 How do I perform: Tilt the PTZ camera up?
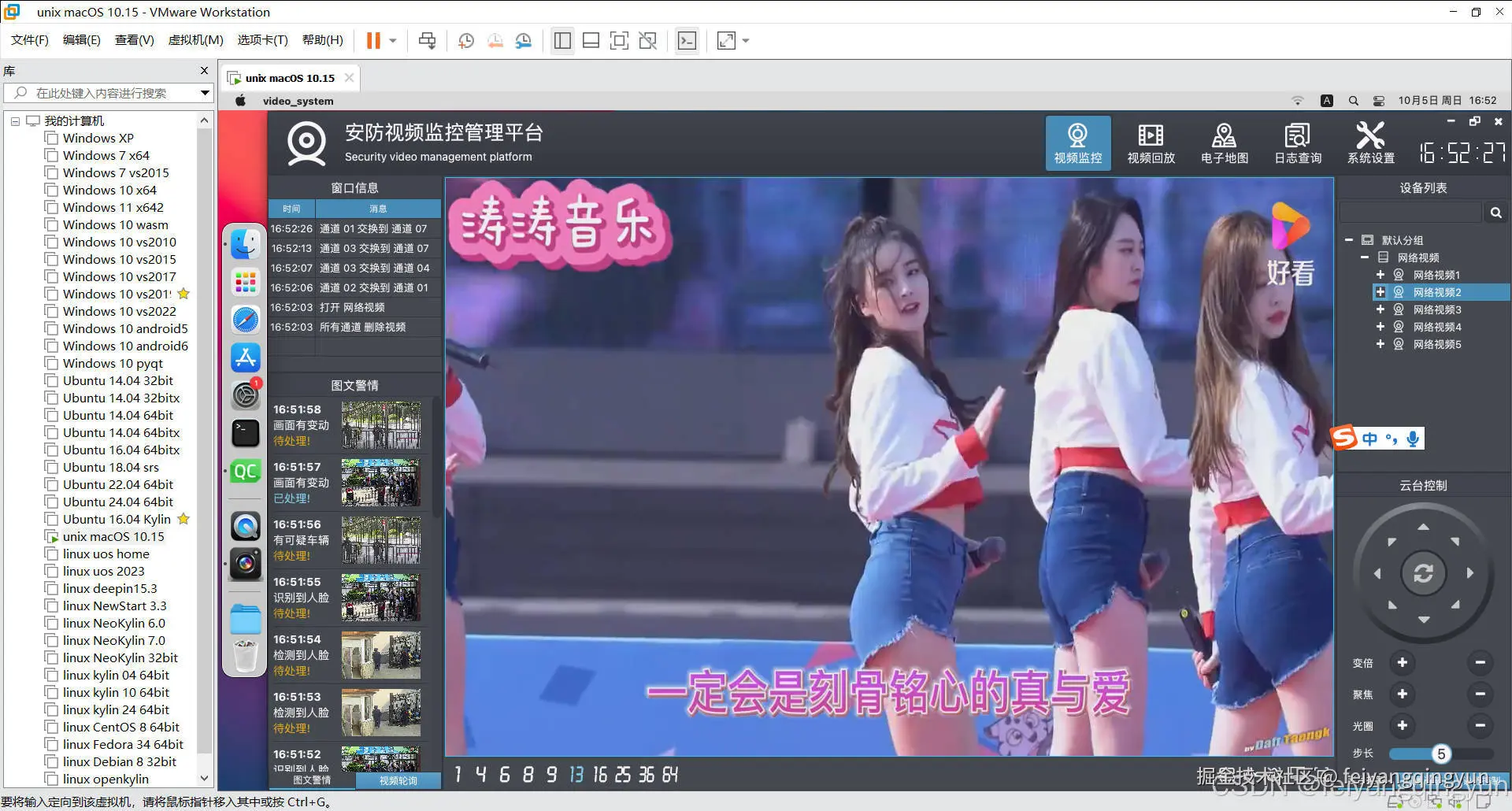pyautogui.click(x=1423, y=527)
